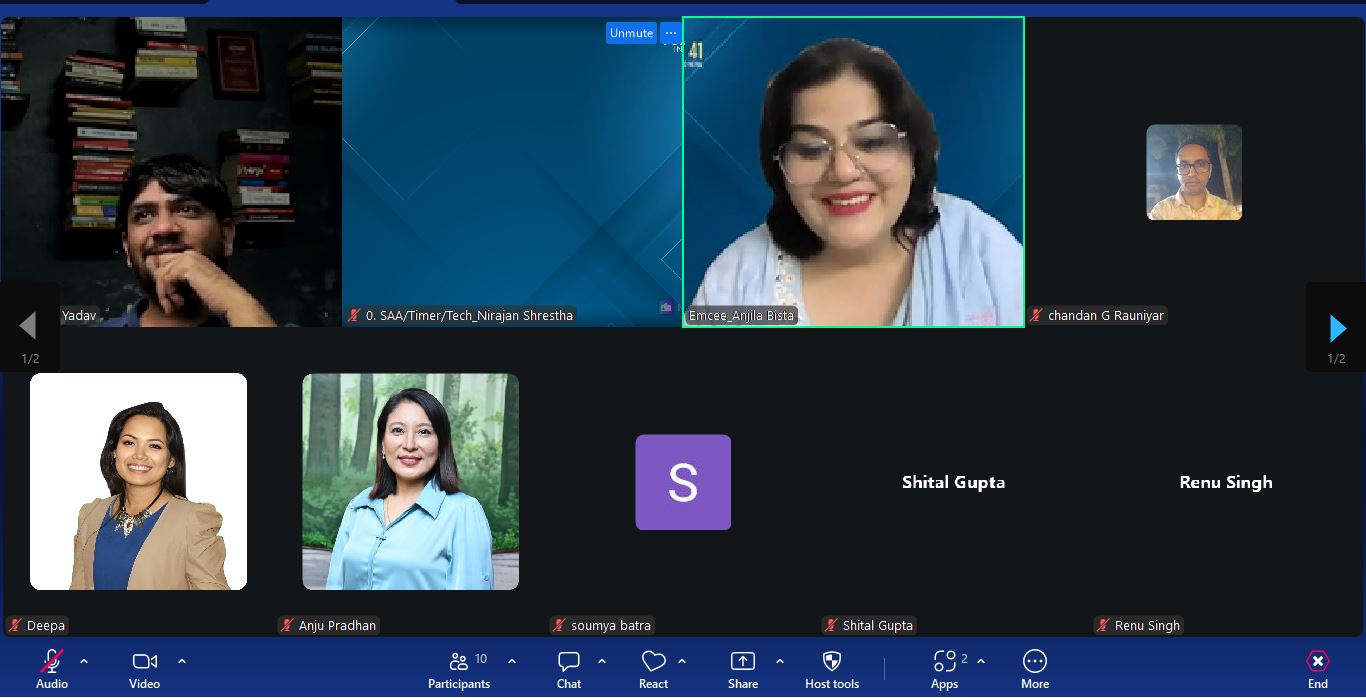
Task: Start screen Share
Action: click(743, 662)
